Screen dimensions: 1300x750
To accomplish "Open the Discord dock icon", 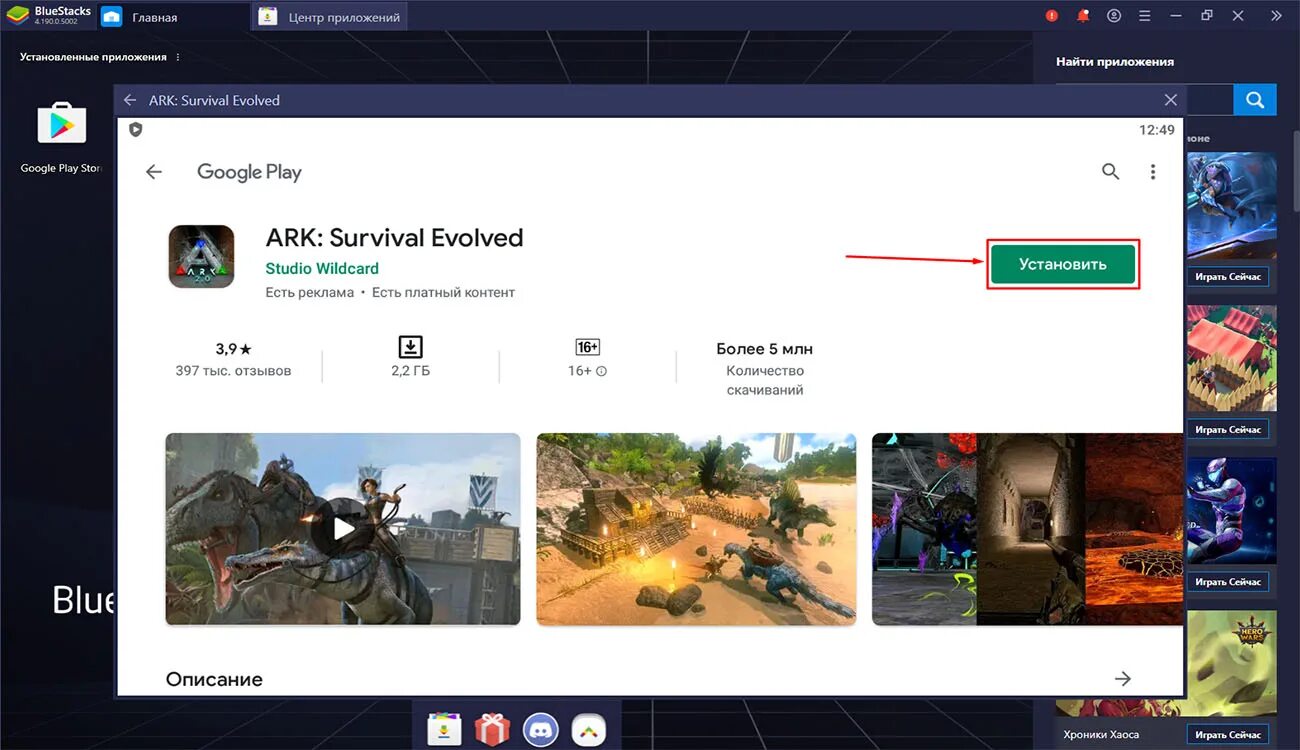I will point(541,730).
